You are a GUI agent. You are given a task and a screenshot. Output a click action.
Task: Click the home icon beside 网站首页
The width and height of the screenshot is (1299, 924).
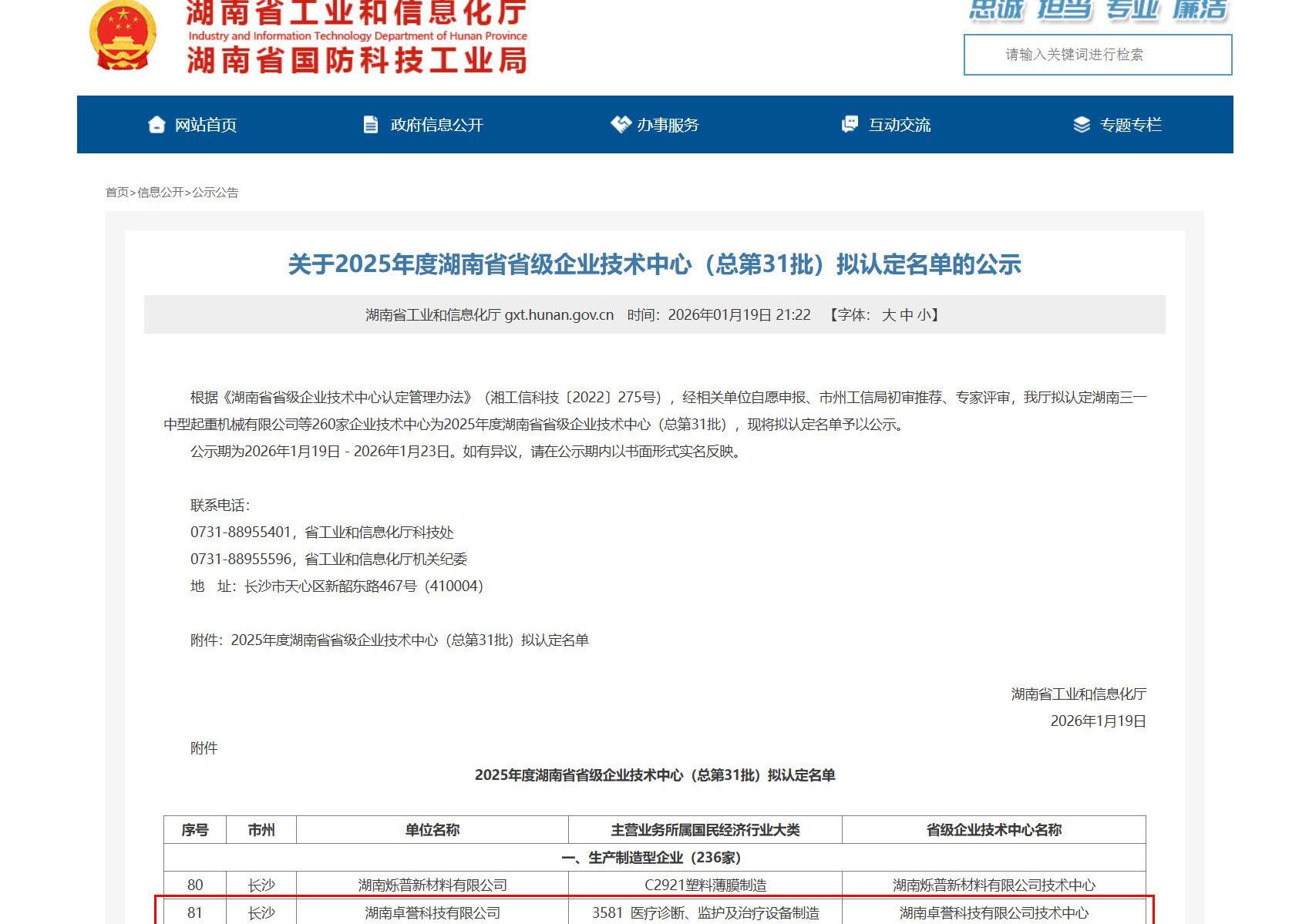[x=156, y=125]
